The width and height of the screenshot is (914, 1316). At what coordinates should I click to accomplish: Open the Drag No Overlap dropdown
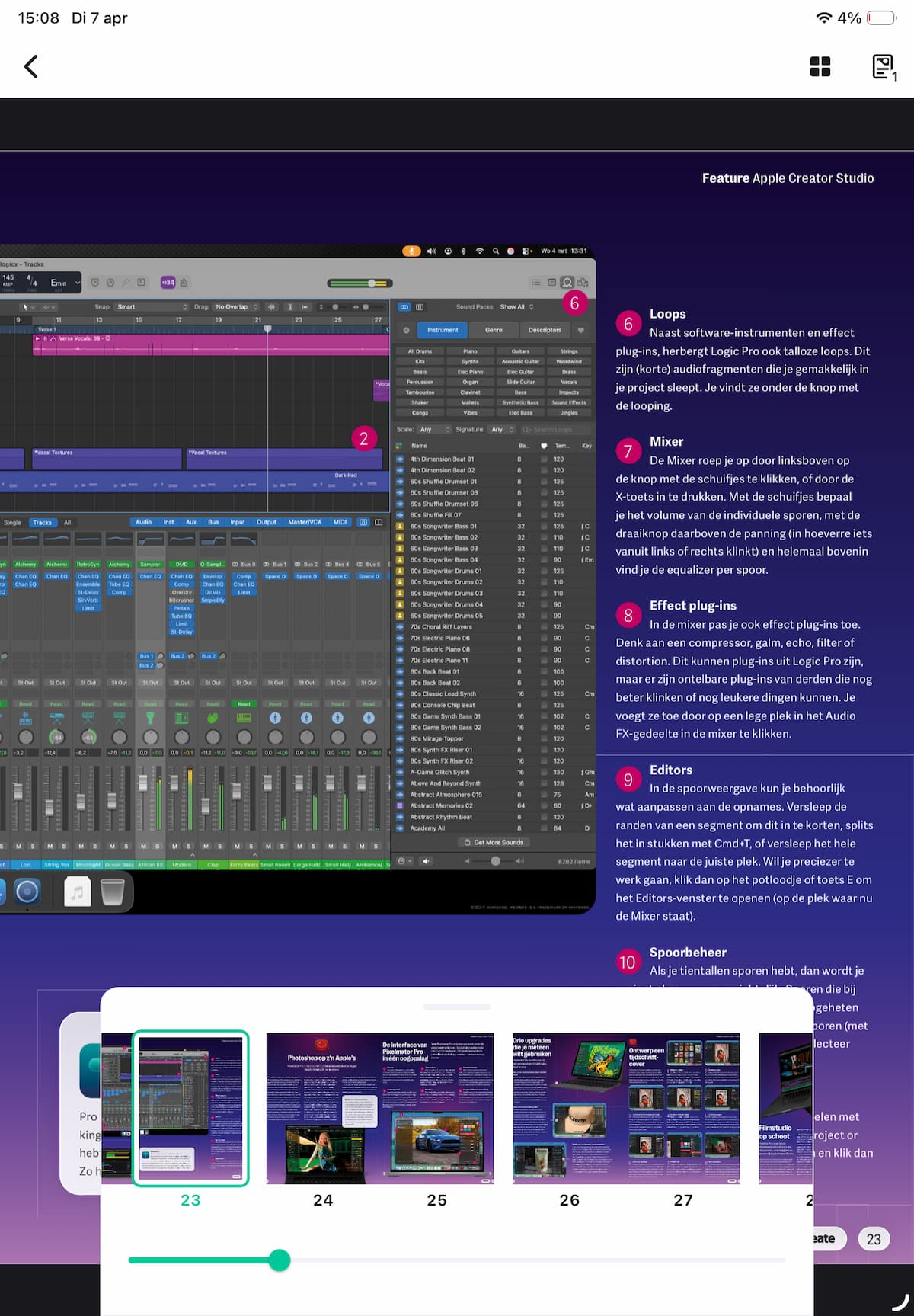click(x=236, y=306)
